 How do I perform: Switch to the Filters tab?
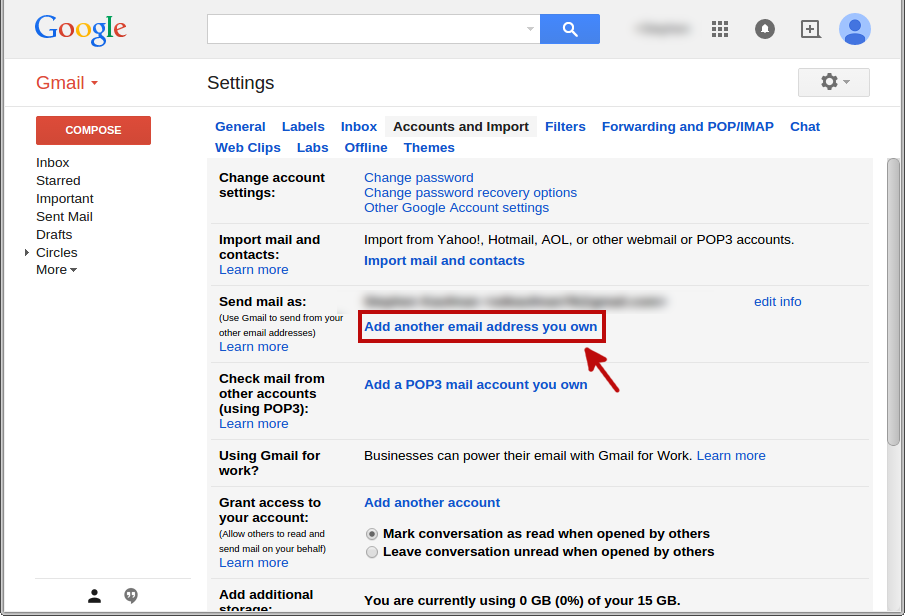(565, 126)
